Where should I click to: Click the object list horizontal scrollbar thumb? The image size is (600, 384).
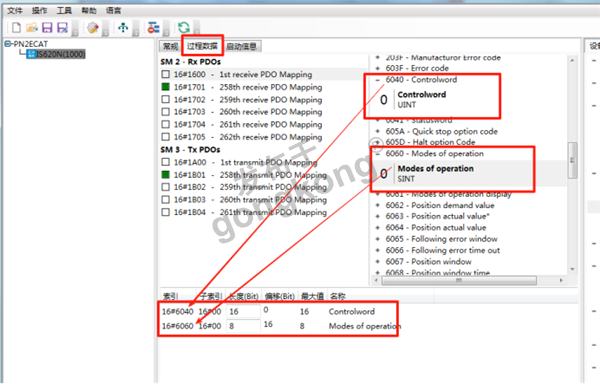(459, 281)
